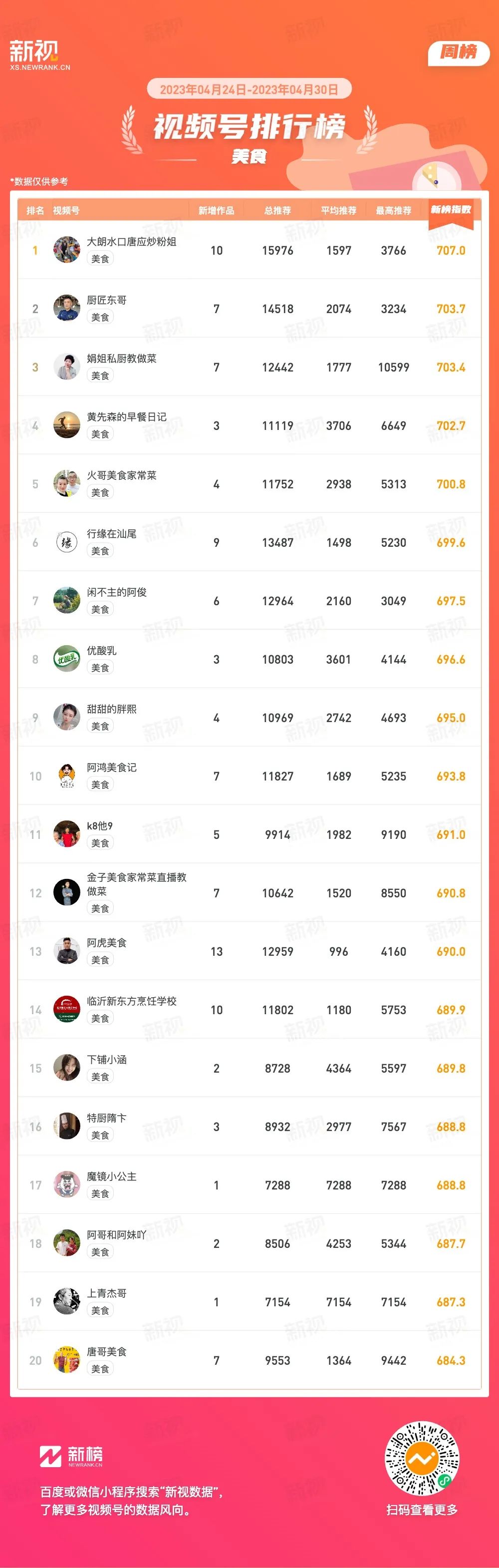Click 美食 tag under 黄先森的早餐日记
The width and height of the screenshot is (499, 1568).
(x=100, y=434)
